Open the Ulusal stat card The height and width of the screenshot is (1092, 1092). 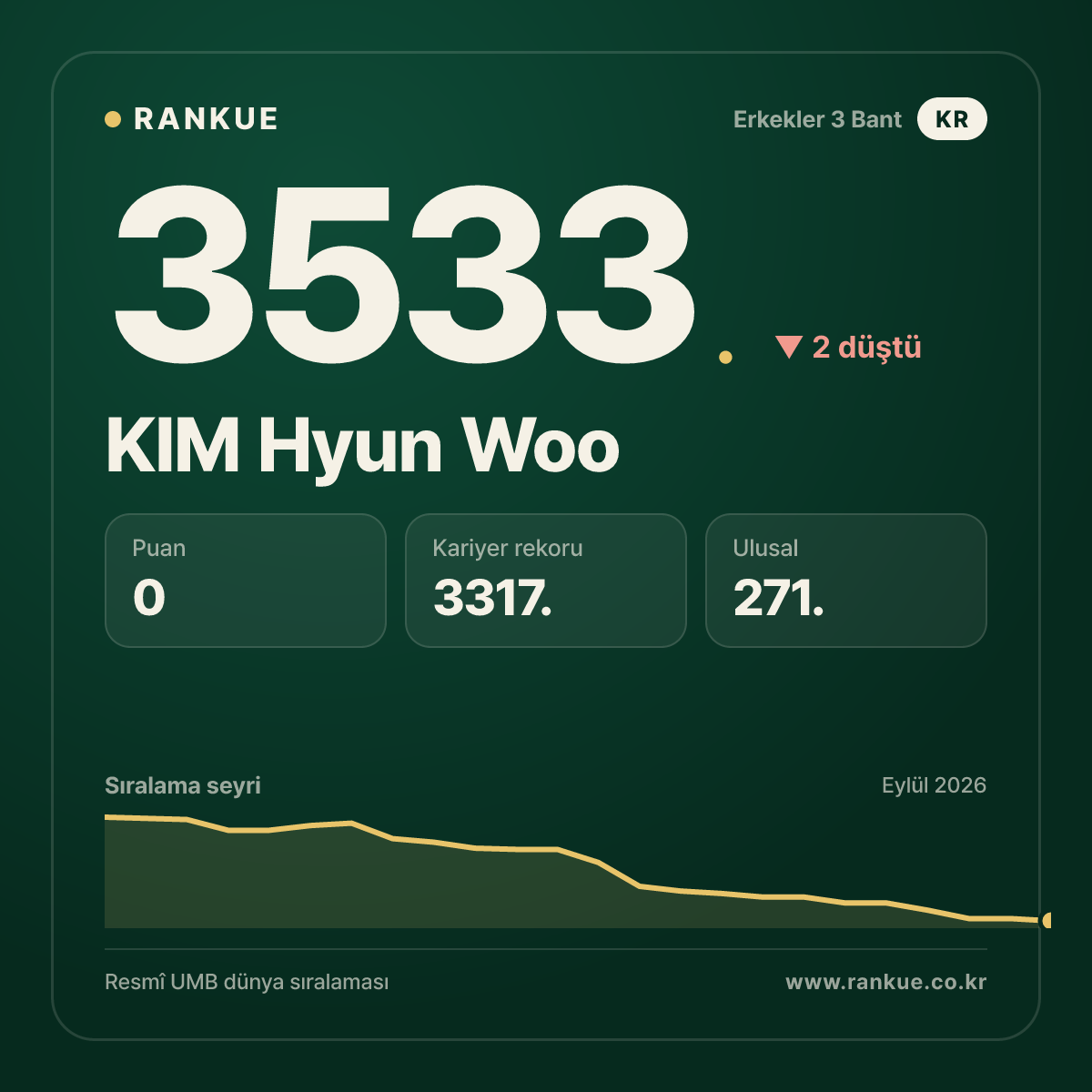(846, 581)
